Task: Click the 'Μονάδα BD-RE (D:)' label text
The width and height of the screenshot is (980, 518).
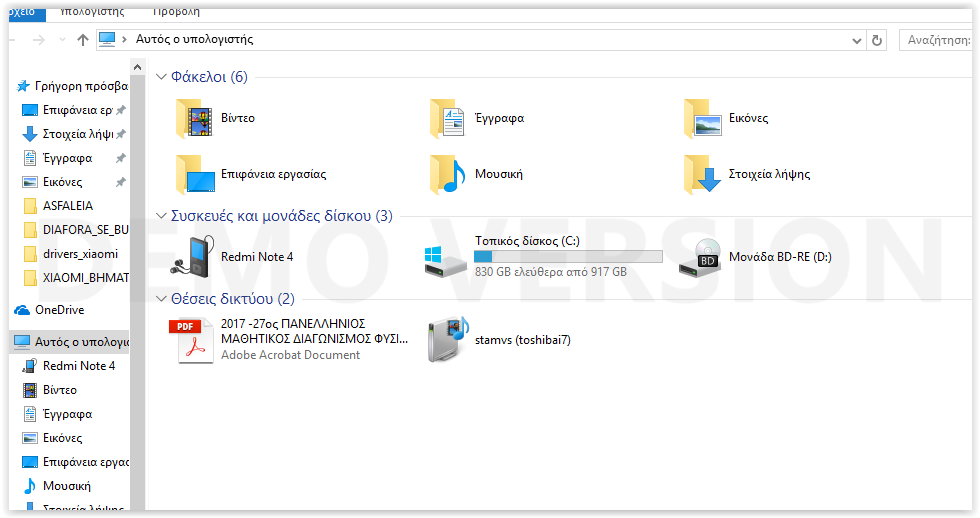Action: tap(780, 257)
